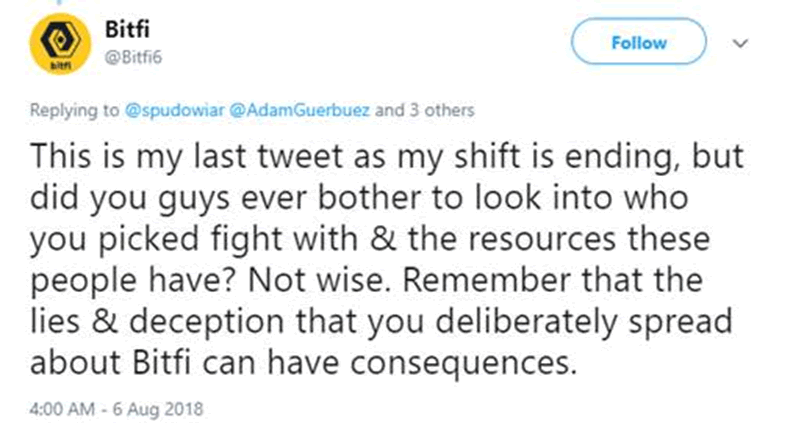Click the word 'Bitfi' in tweet's last line
793x423 pixels.
coord(162,362)
